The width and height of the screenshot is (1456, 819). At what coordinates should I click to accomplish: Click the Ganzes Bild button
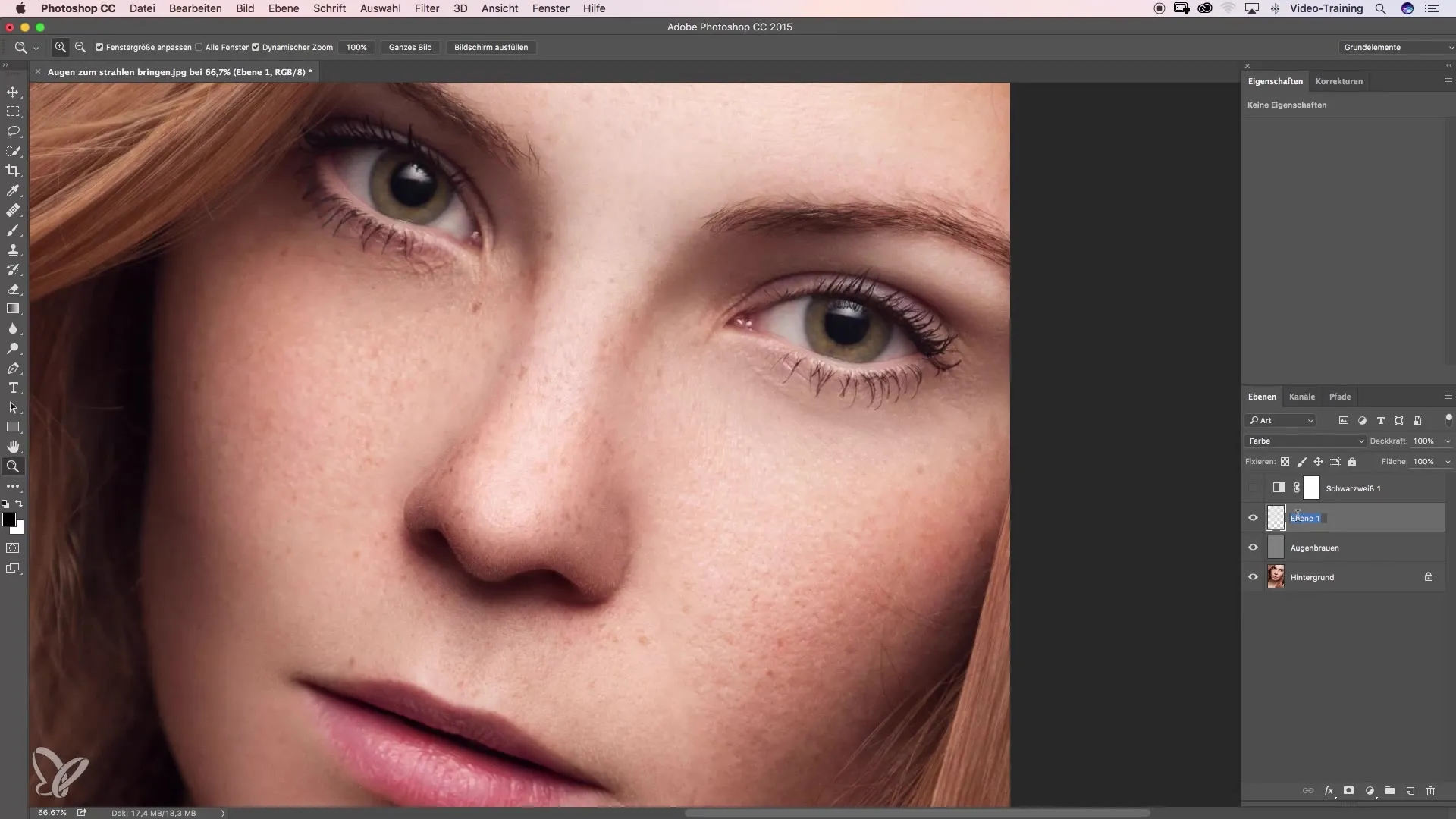point(410,47)
